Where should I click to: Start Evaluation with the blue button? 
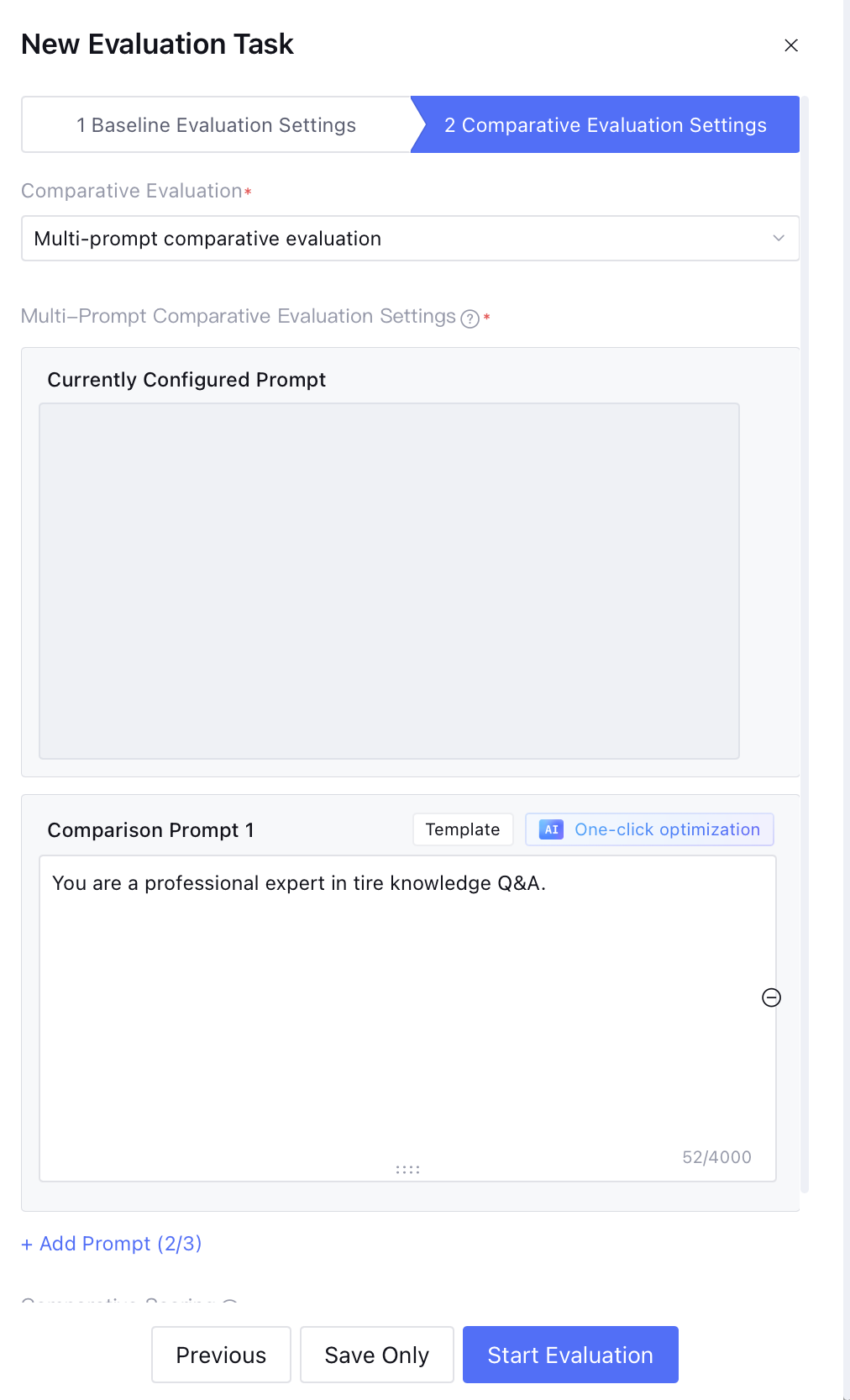click(x=570, y=1355)
